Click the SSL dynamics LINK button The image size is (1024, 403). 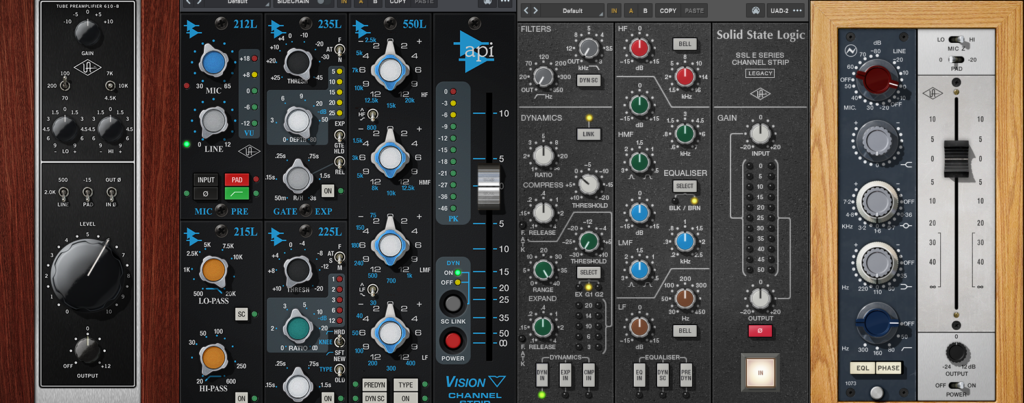[588, 133]
